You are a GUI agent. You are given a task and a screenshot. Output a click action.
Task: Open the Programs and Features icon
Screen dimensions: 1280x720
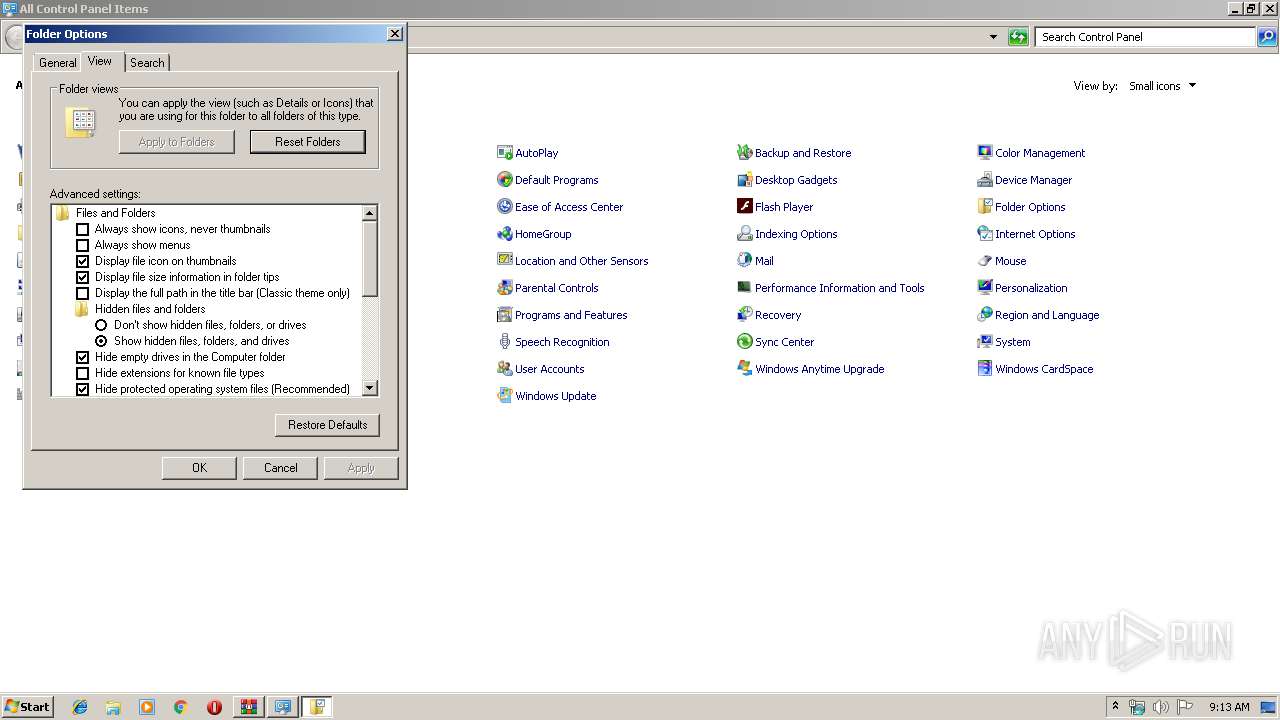[562, 315]
